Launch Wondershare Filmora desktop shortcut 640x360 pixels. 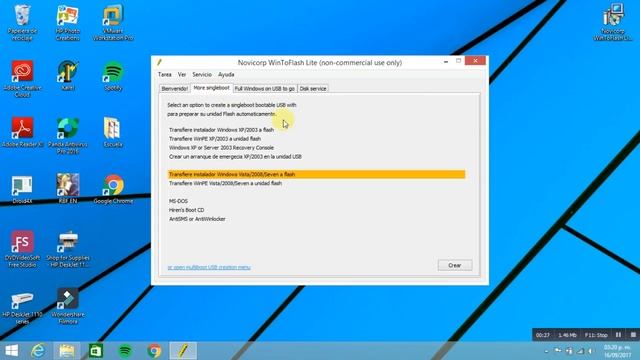(x=68, y=306)
